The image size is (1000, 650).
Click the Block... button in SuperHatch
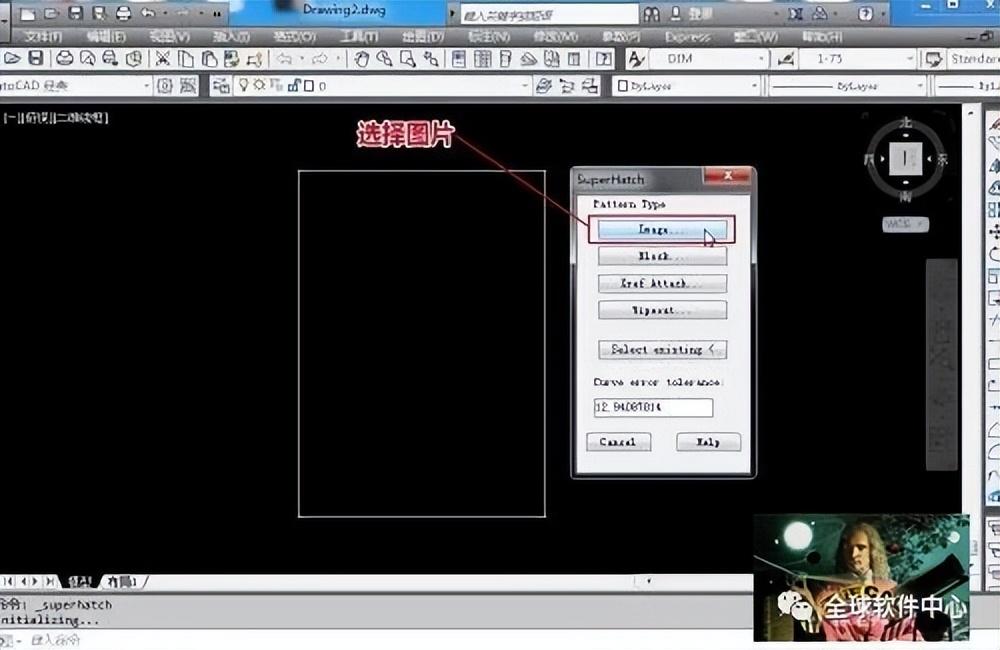pos(662,256)
